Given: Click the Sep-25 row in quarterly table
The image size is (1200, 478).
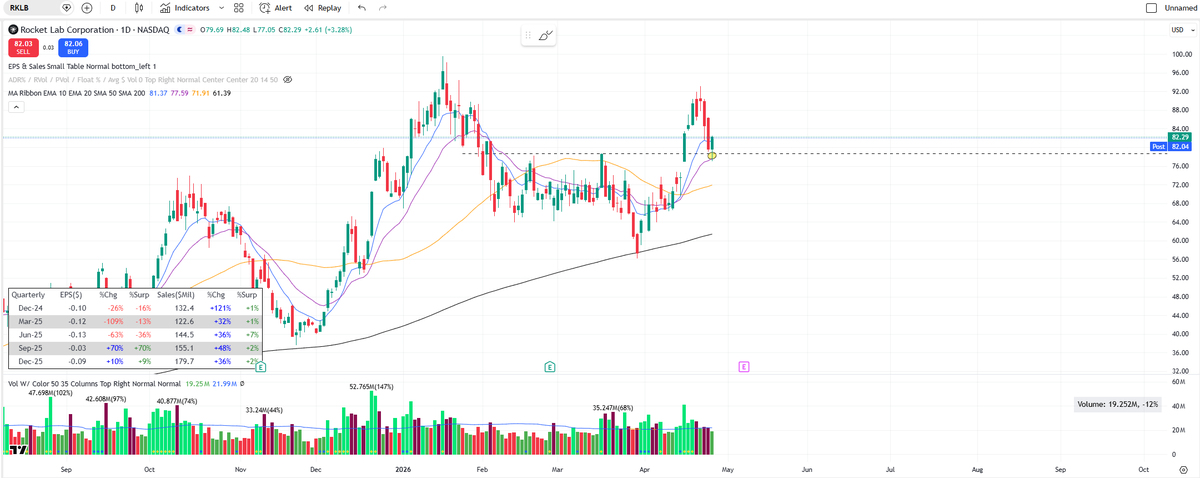Looking at the screenshot, I should pos(134,347).
